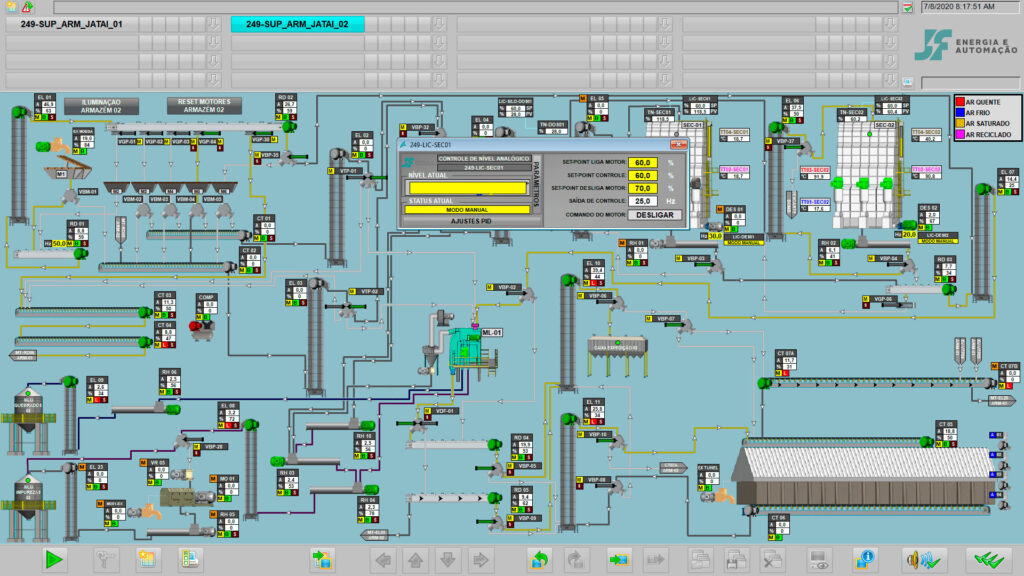The width and height of the screenshot is (1024, 576).
Task: Open the vertical PARAMETROS expander tab
Action: pyautogui.click(x=537, y=185)
